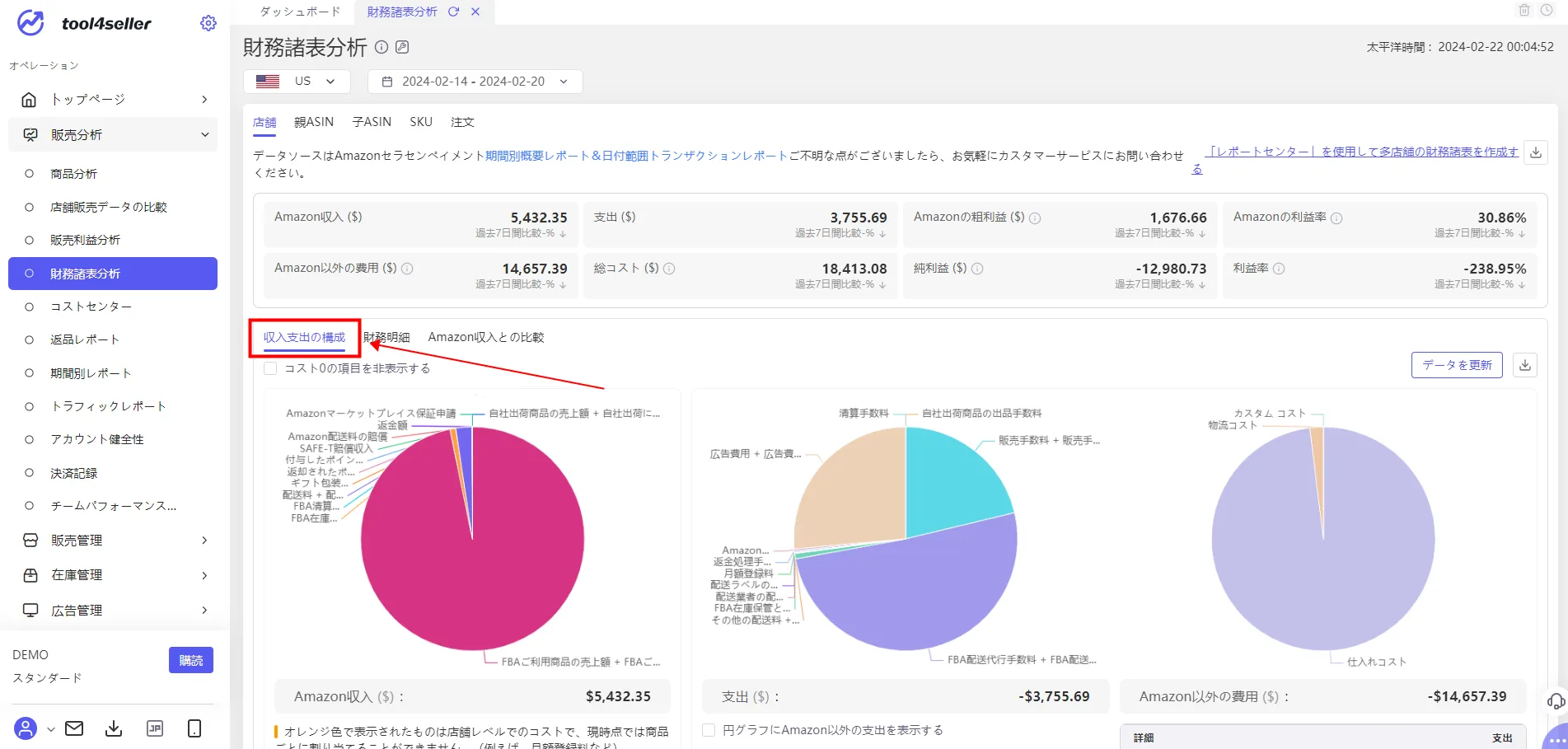Close the 財務諸表分析 tab
Image resolution: width=1568 pixels, height=749 pixels.
(475, 12)
